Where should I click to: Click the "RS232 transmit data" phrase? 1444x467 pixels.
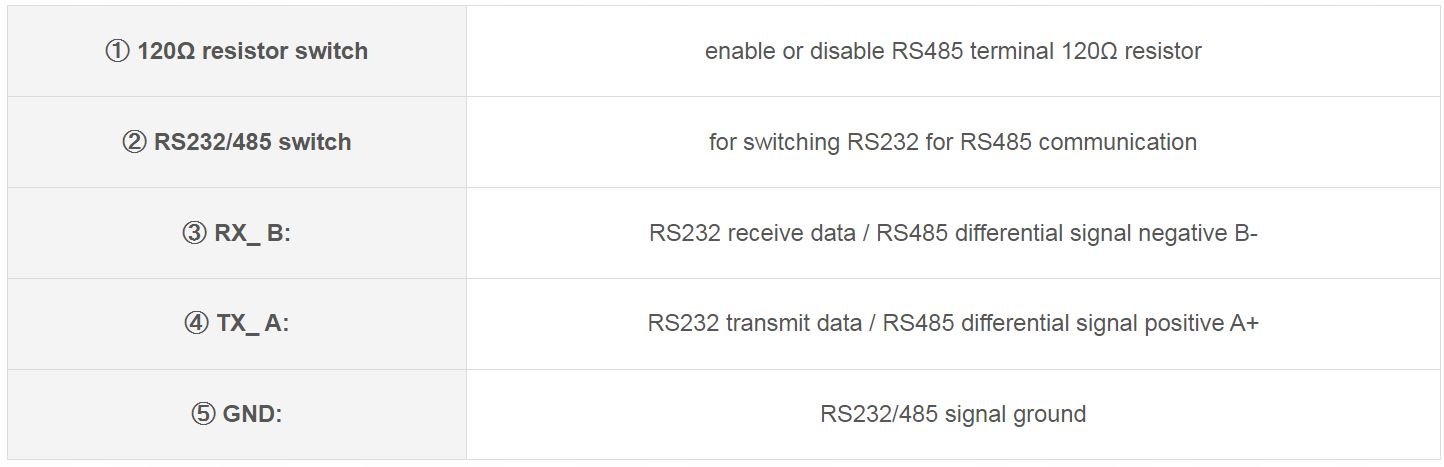(x=754, y=324)
